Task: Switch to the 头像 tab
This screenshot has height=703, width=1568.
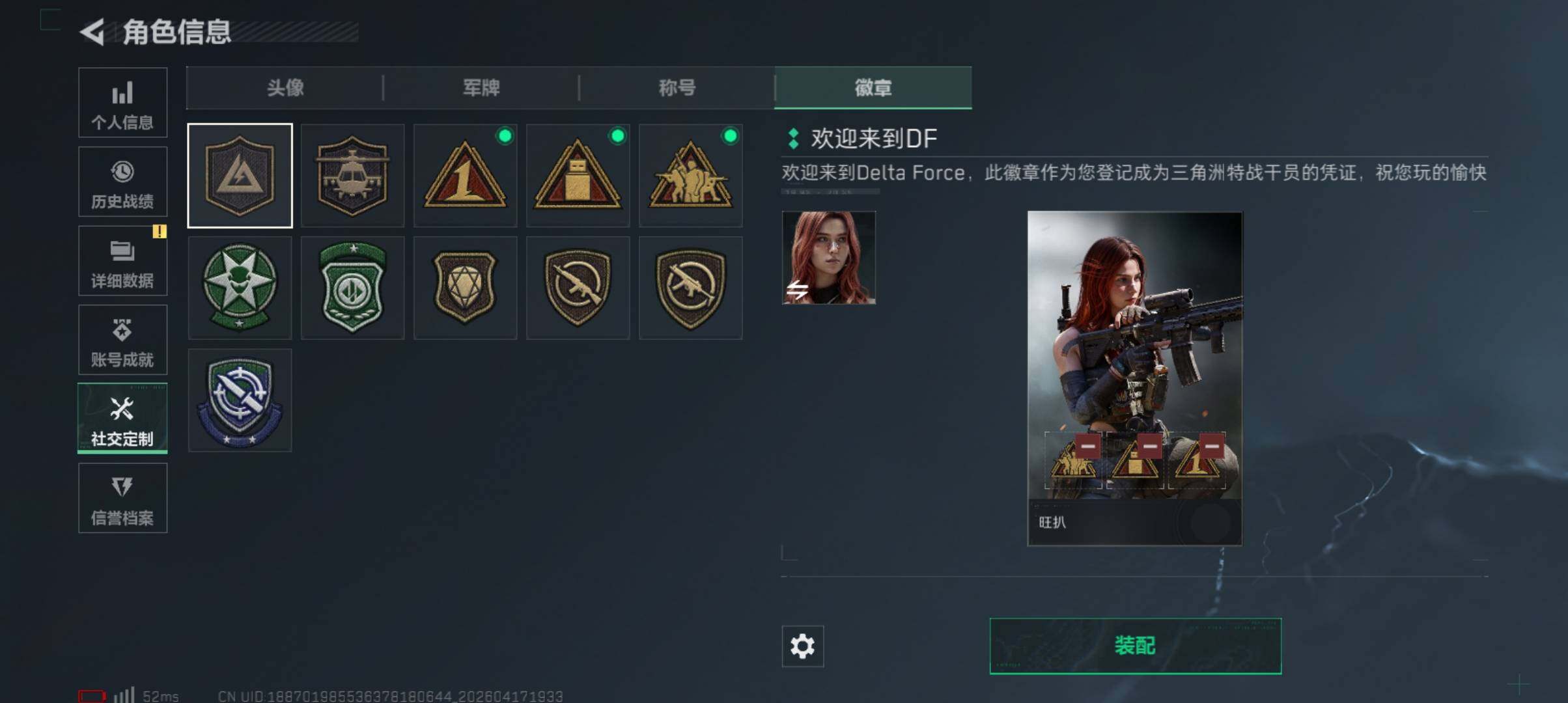Action: [285, 87]
